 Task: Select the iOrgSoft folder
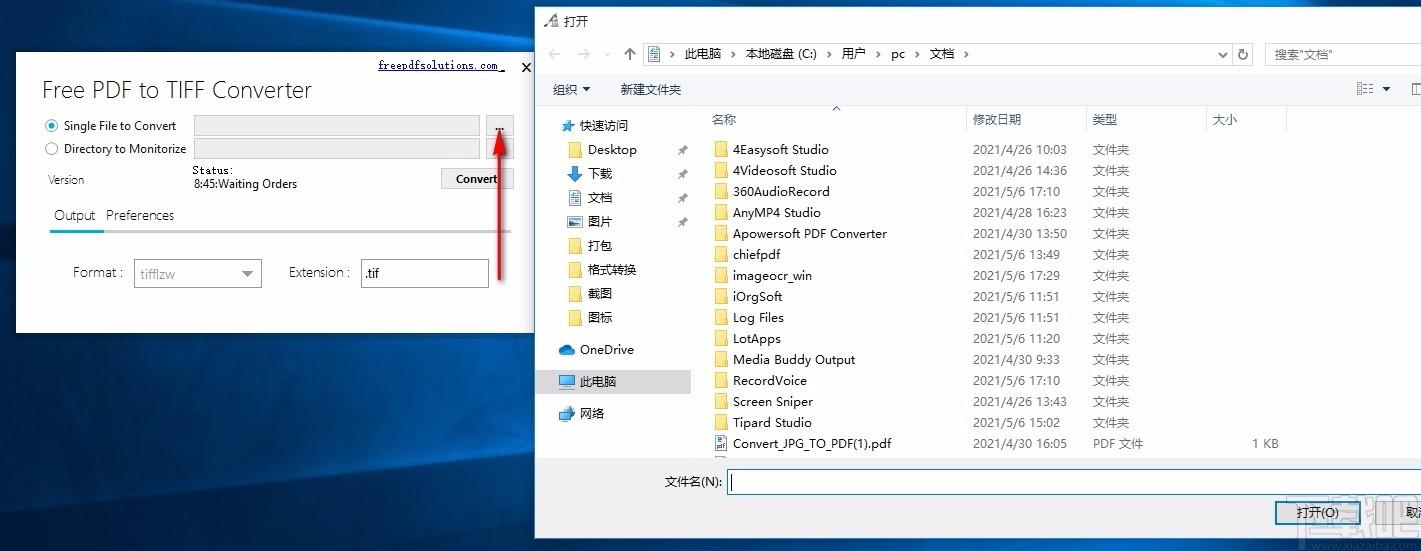pyautogui.click(x=757, y=296)
